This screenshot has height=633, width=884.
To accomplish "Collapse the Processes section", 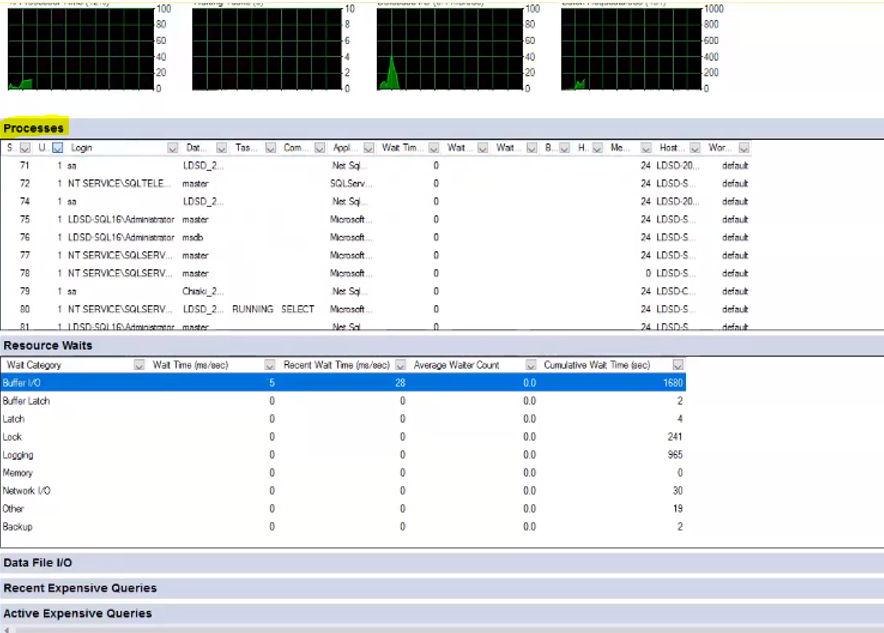I will (x=32, y=127).
